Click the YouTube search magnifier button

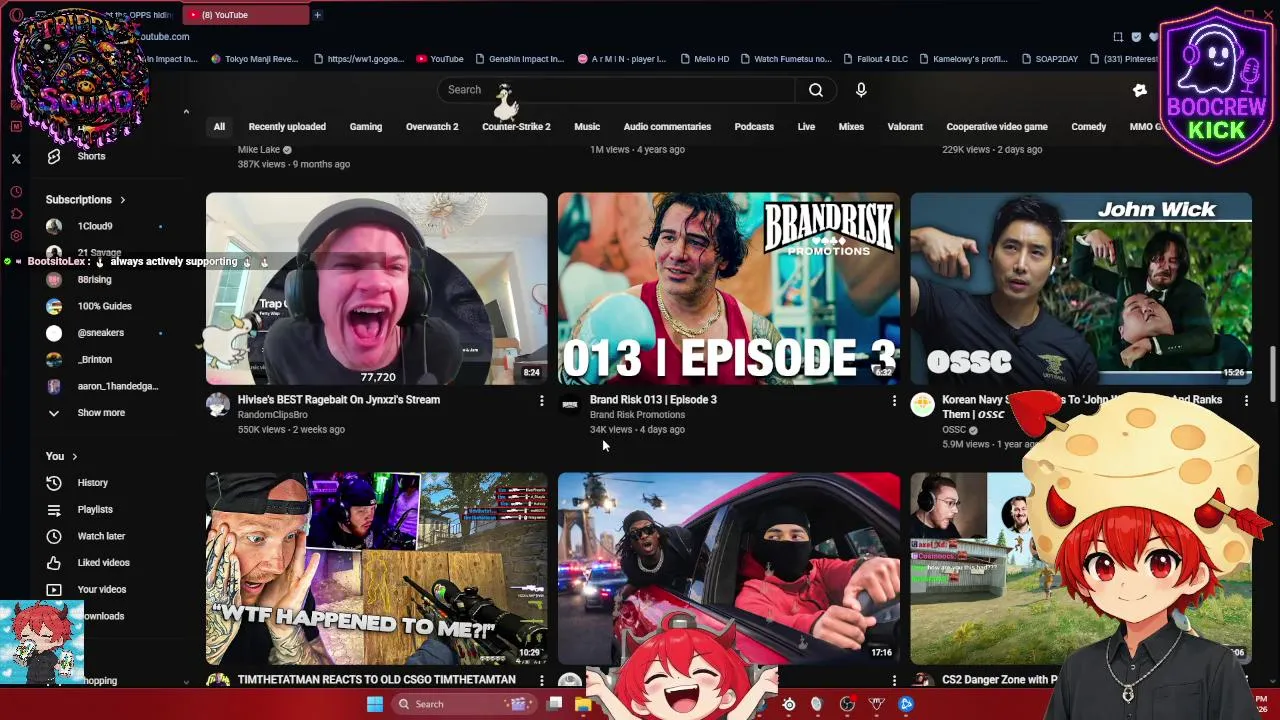point(816,90)
